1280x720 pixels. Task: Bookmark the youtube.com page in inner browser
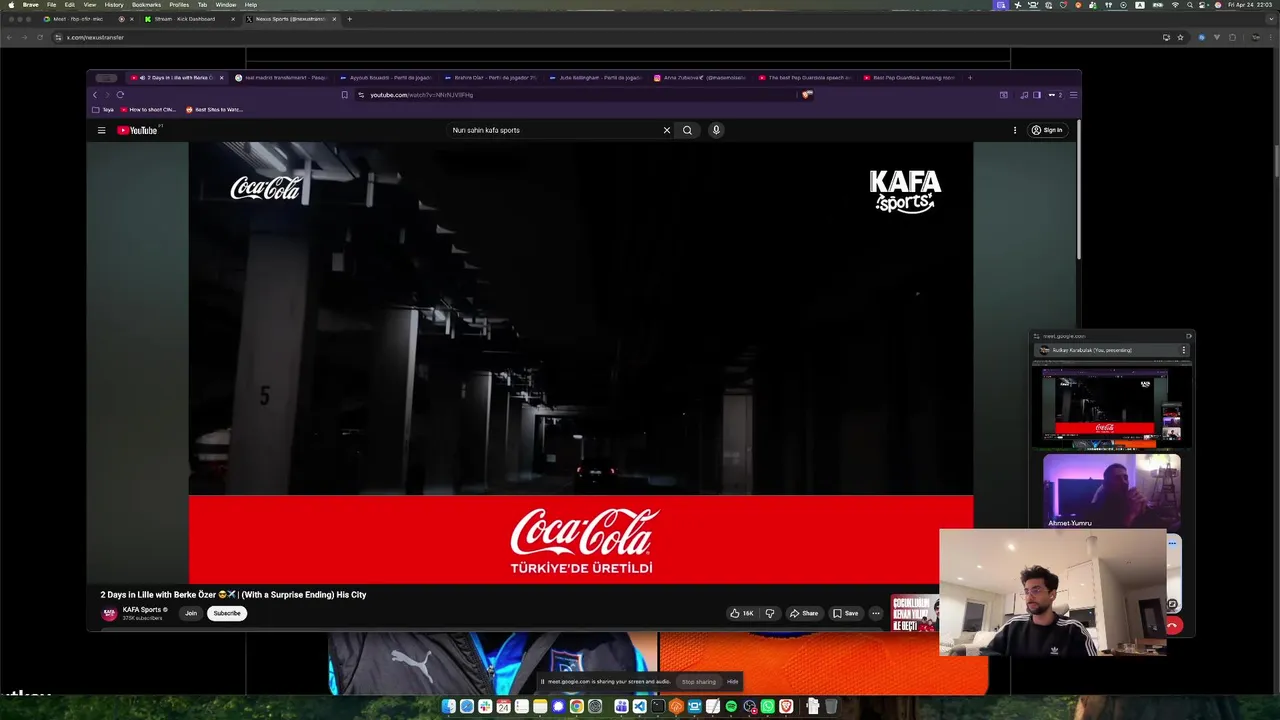click(x=344, y=95)
